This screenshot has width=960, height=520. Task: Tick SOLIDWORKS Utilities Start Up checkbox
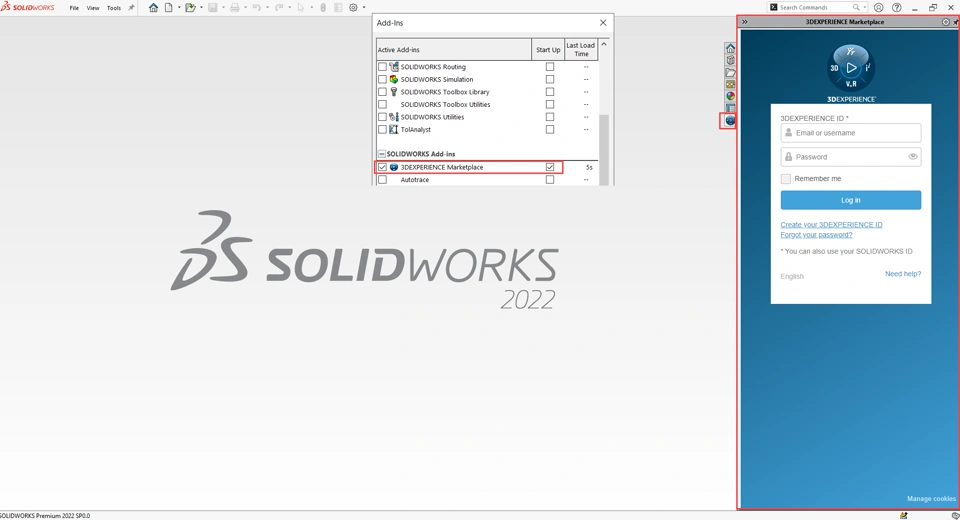pos(550,117)
